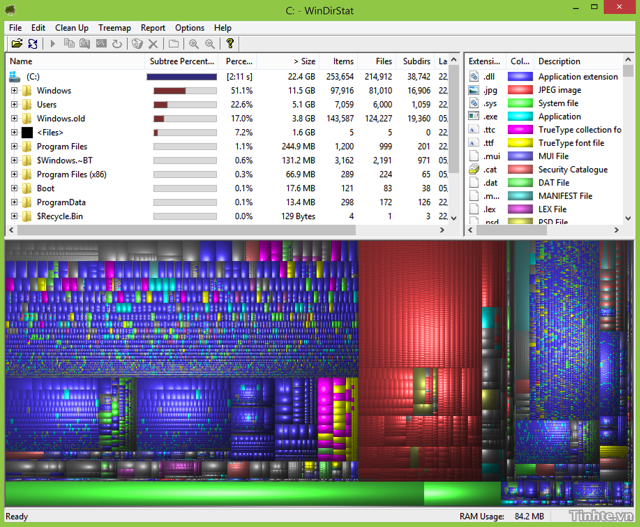Click the Zoom Out magnifier icon
This screenshot has width=640, height=527.
click(x=210, y=43)
